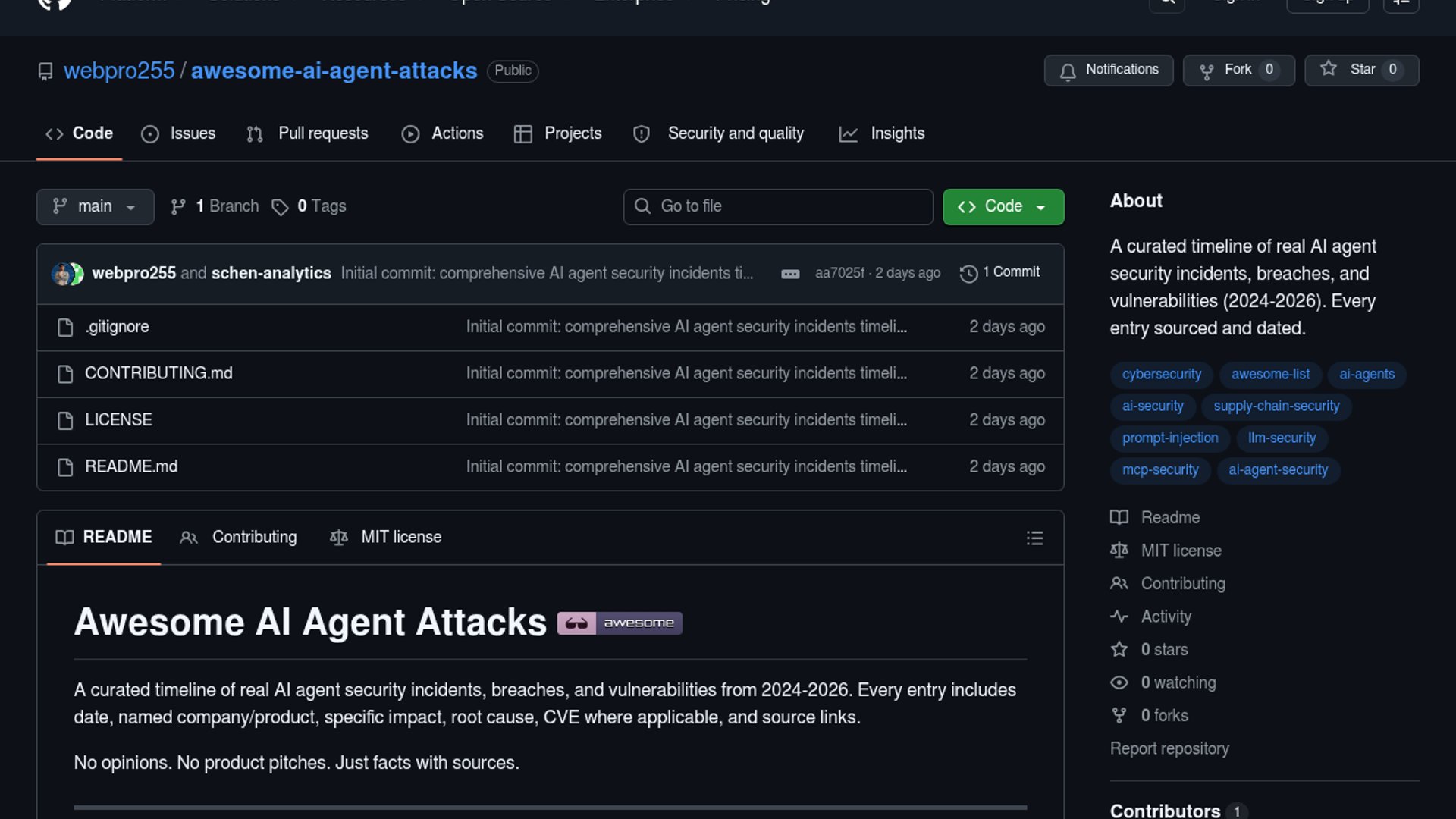The image size is (1456, 819).
Task: Open the main branch dropdown
Action: coord(95,207)
